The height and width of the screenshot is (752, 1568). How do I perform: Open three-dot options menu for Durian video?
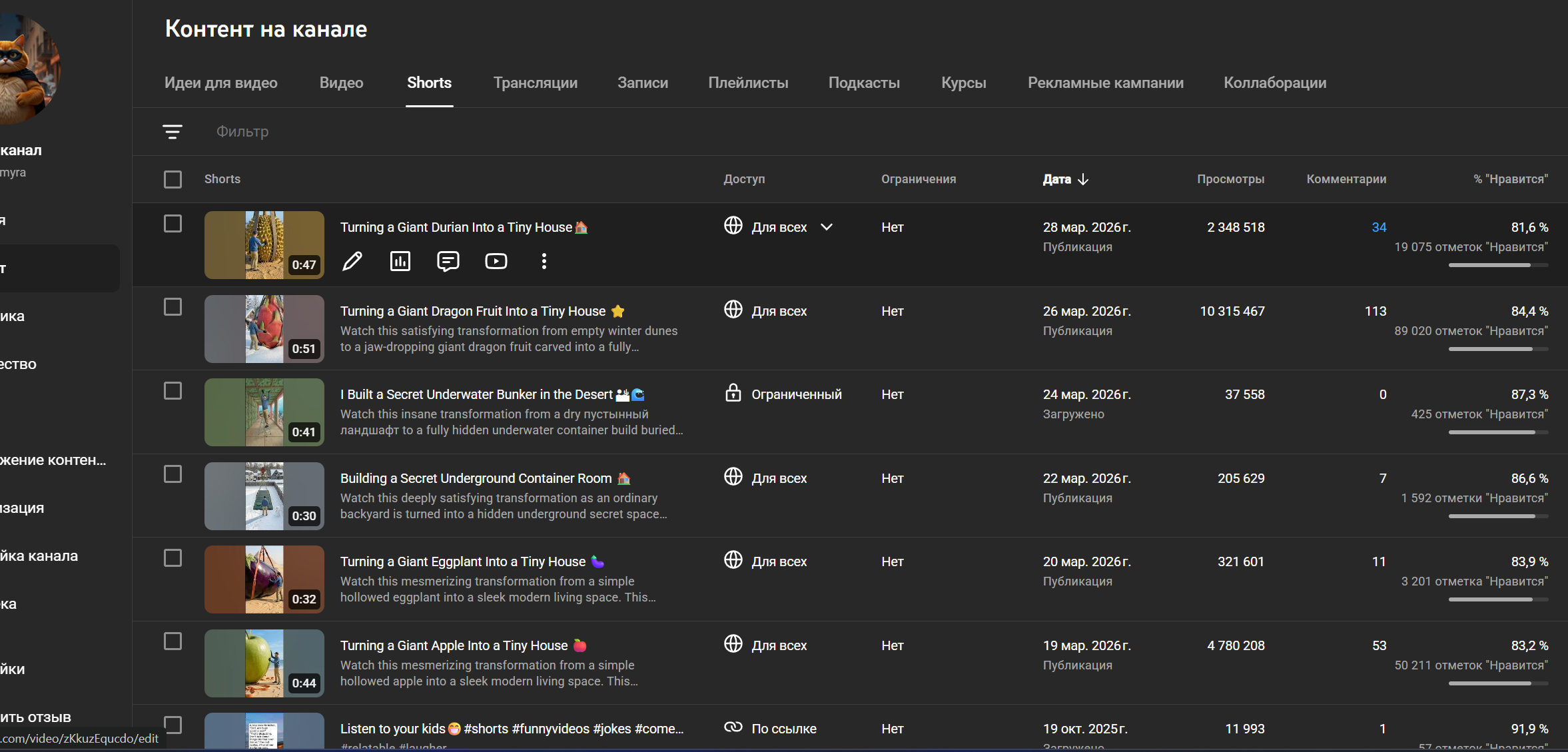pos(544,261)
